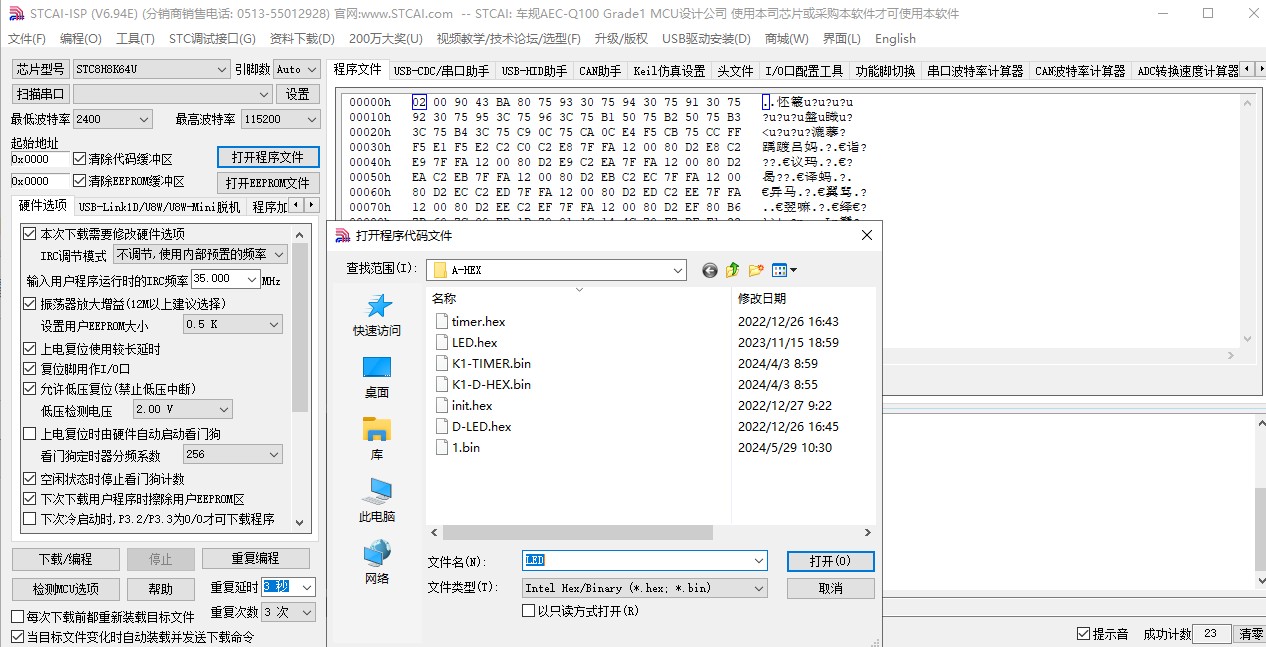1266x647 pixels.
Task: Switch to USB-Link1D/U8W/U8W-Mini脱机 tab
Action: click(x=159, y=207)
